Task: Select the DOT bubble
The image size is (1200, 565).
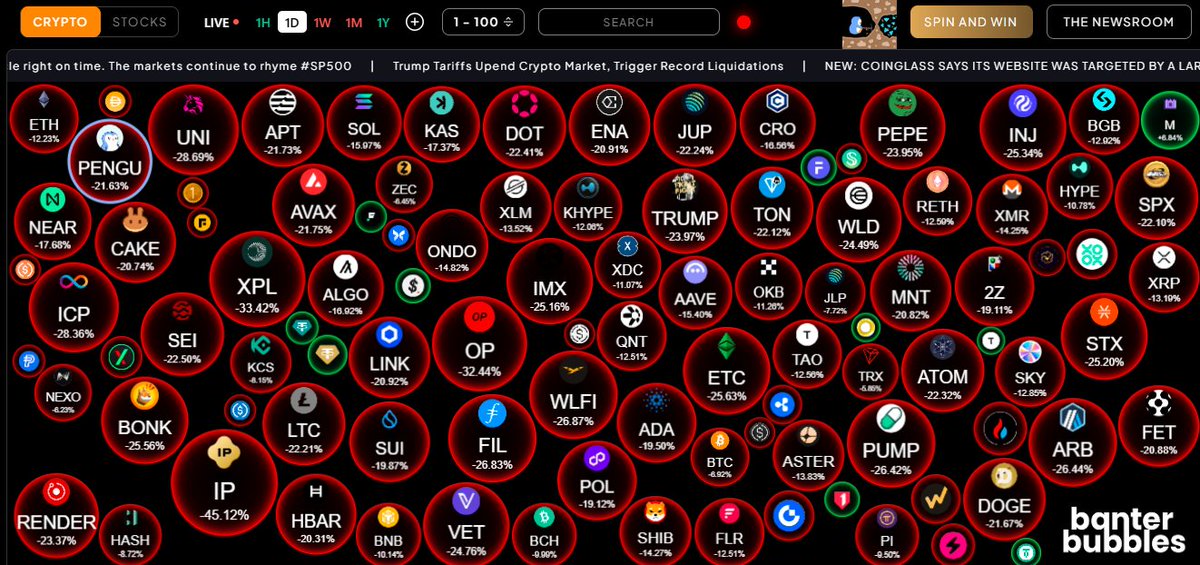Action: tap(524, 127)
